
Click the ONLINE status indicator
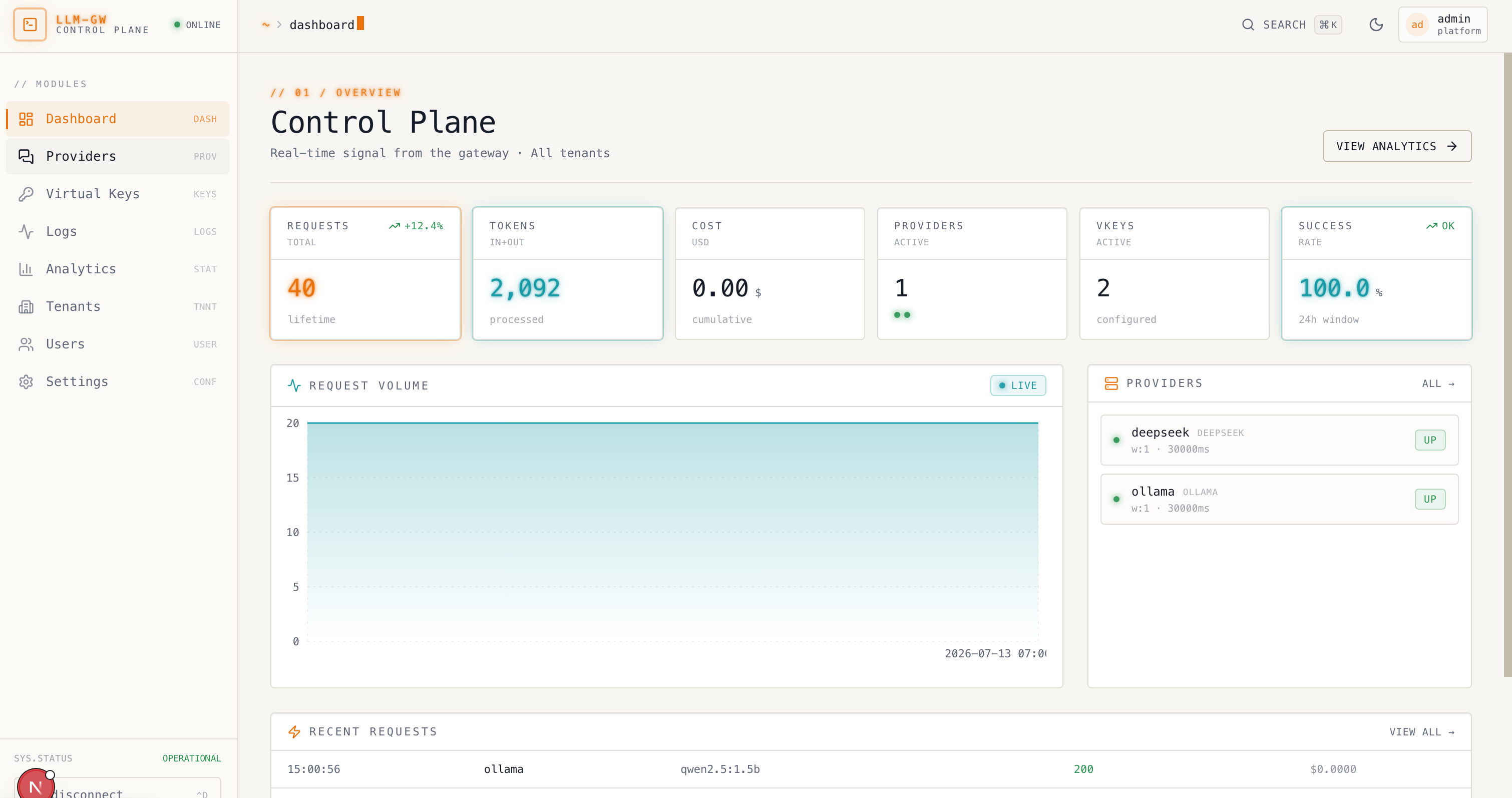(197, 25)
